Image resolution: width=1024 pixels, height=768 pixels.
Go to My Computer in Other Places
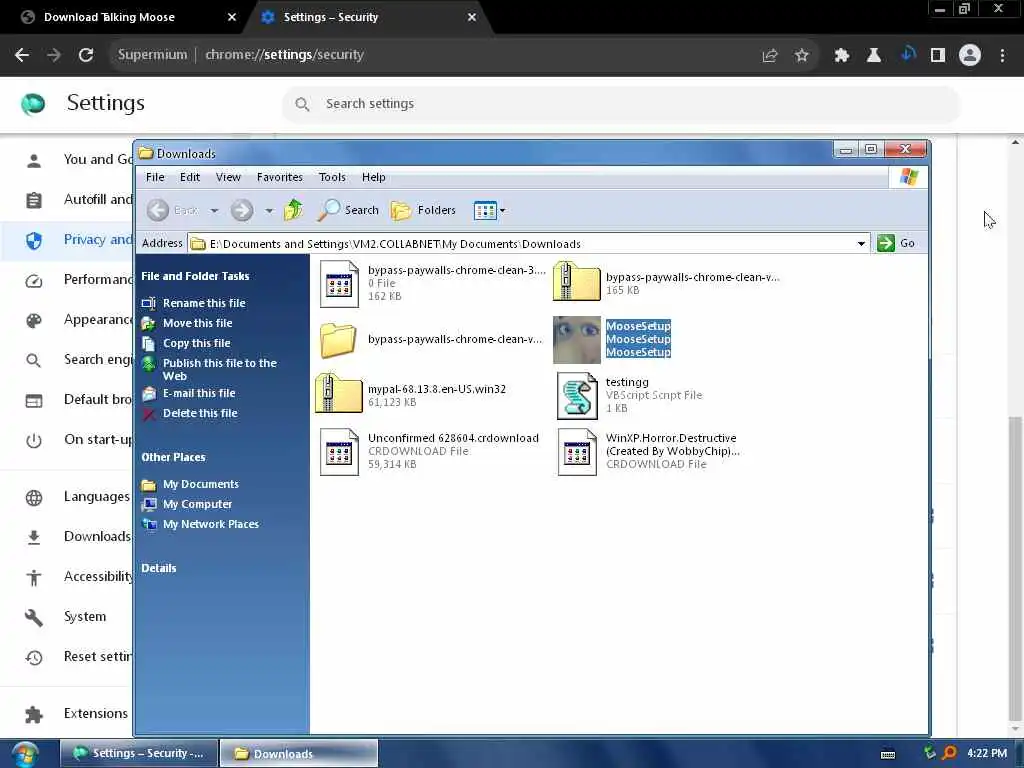pyautogui.click(x=197, y=504)
